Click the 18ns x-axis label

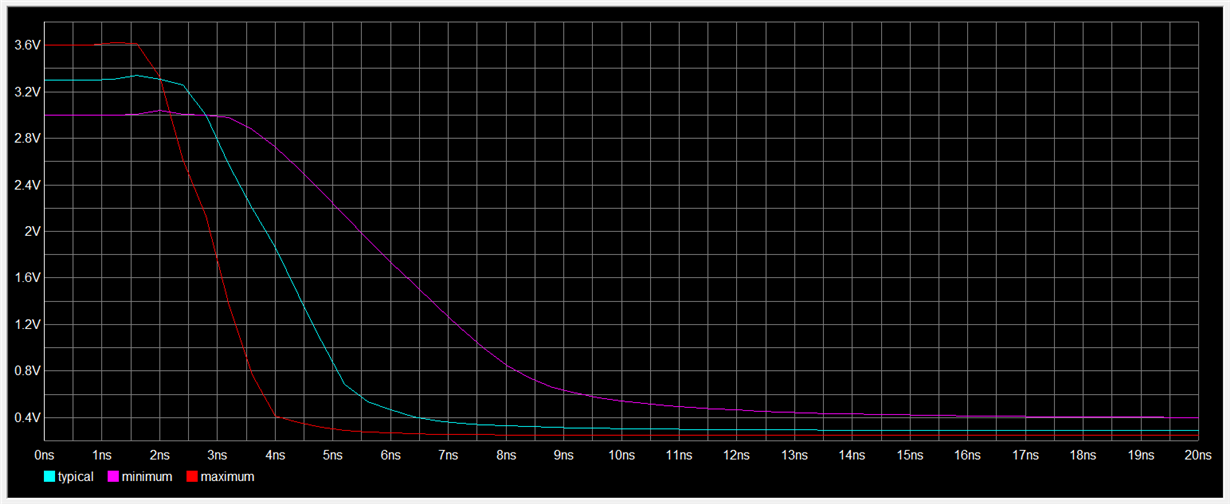pos(1084,454)
